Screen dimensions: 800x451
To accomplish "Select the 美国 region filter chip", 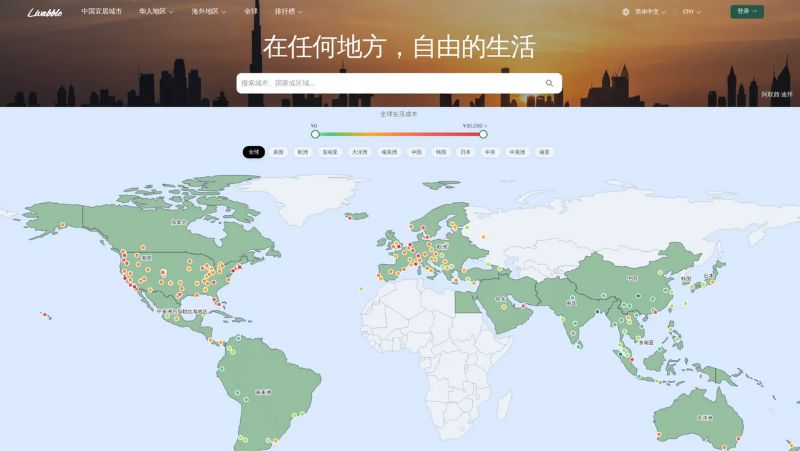I will pyautogui.click(x=278, y=152).
